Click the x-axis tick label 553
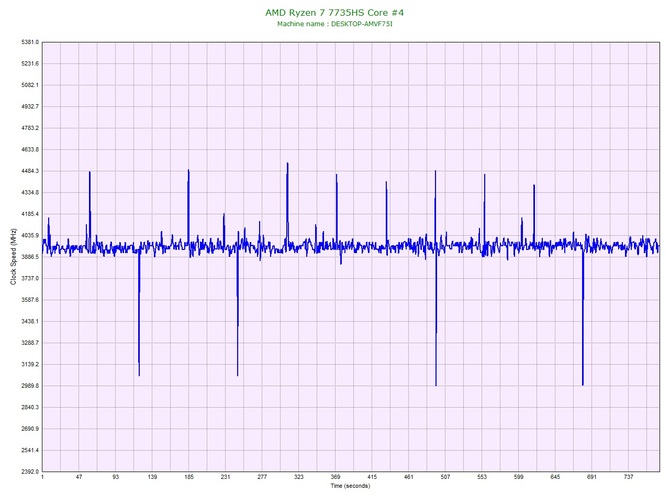This screenshot has width=670, height=503. [x=482, y=477]
